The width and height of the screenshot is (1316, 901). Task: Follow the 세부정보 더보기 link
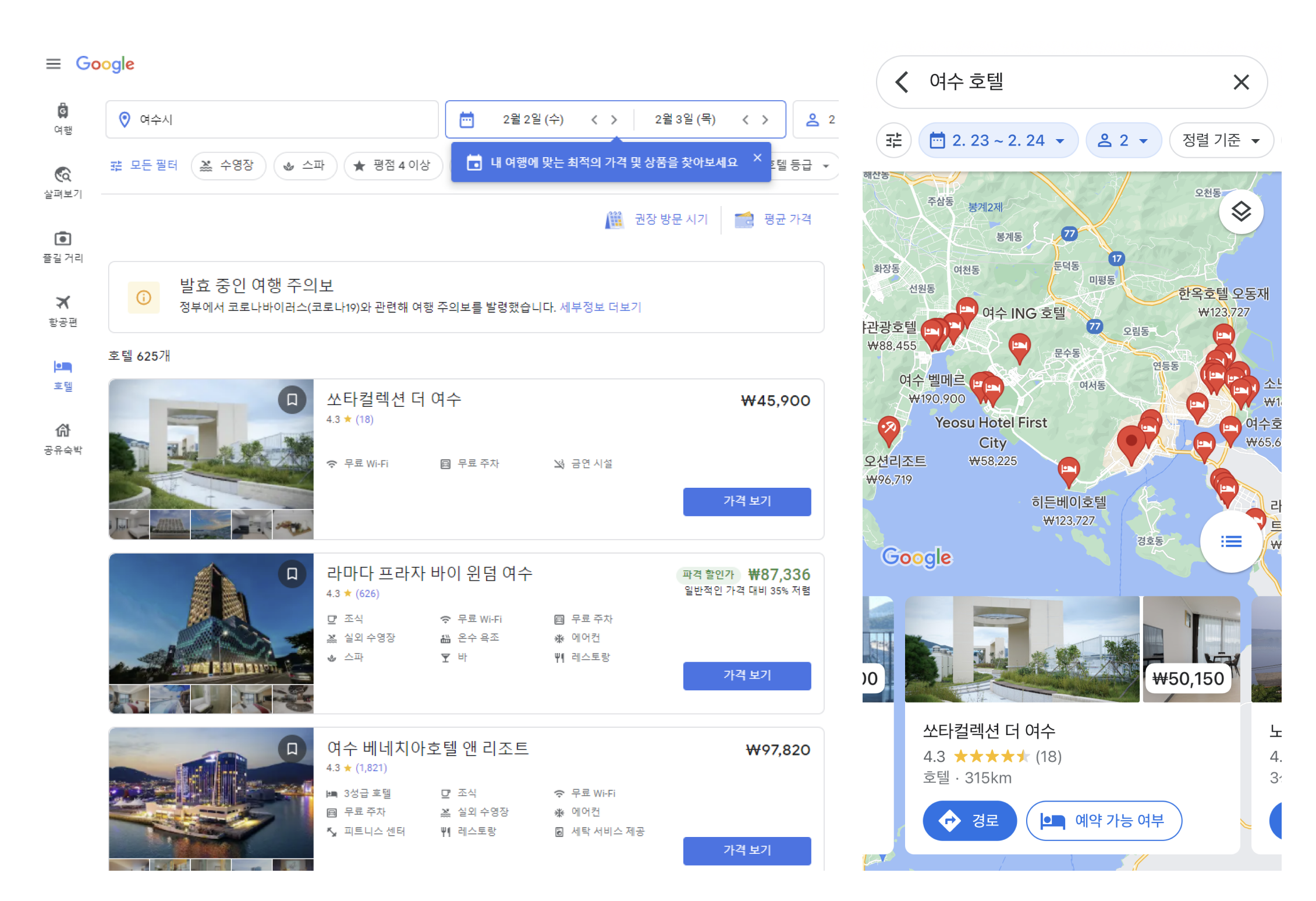tap(600, 307)
